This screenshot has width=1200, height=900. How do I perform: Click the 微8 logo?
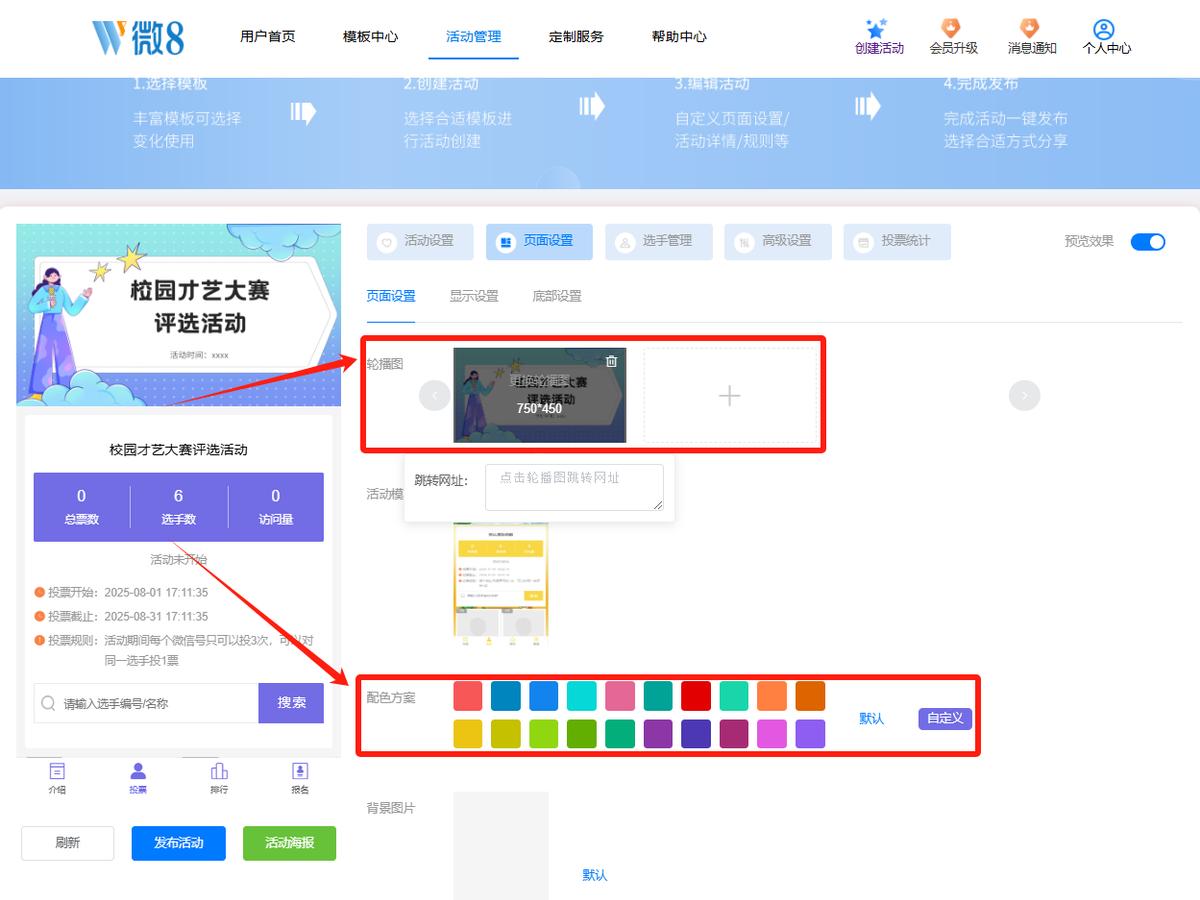click(x=138, y=36)
